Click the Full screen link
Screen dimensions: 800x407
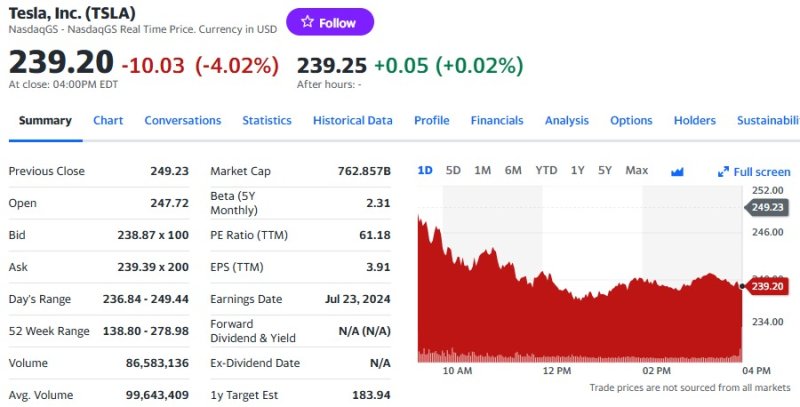coord(762,172)
